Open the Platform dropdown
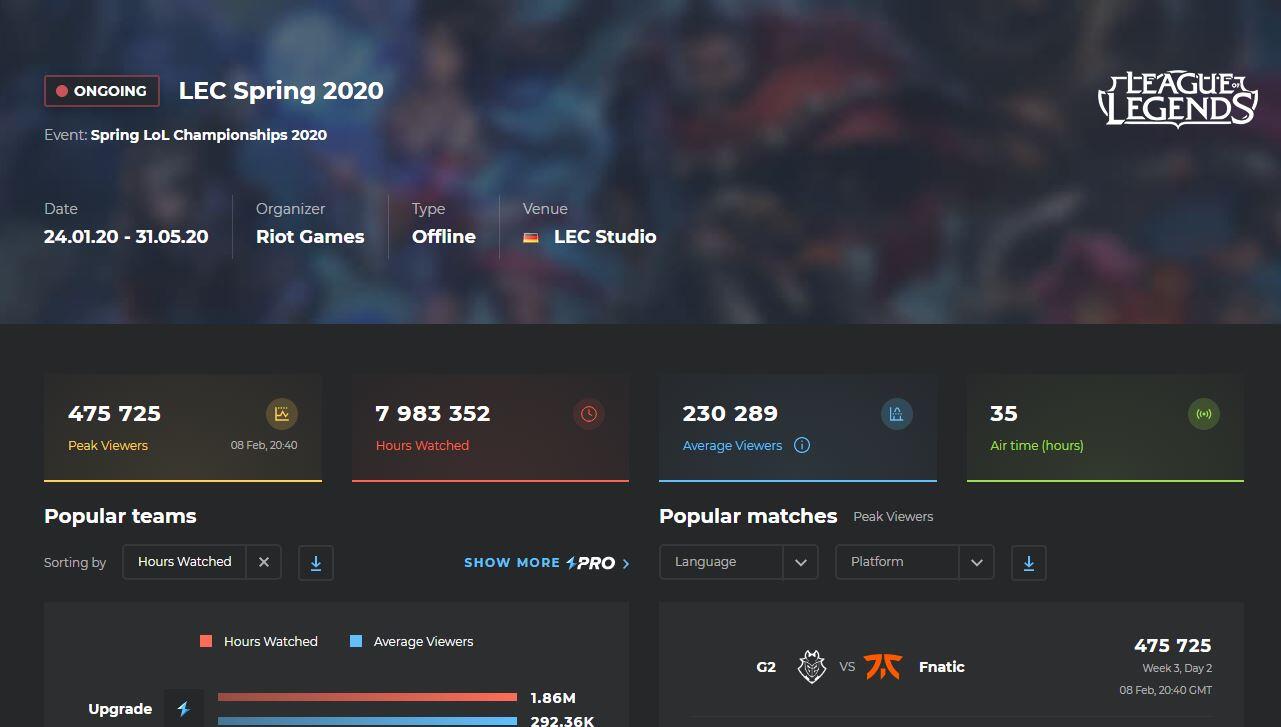Screen dimensions: 1281x727 914,562
